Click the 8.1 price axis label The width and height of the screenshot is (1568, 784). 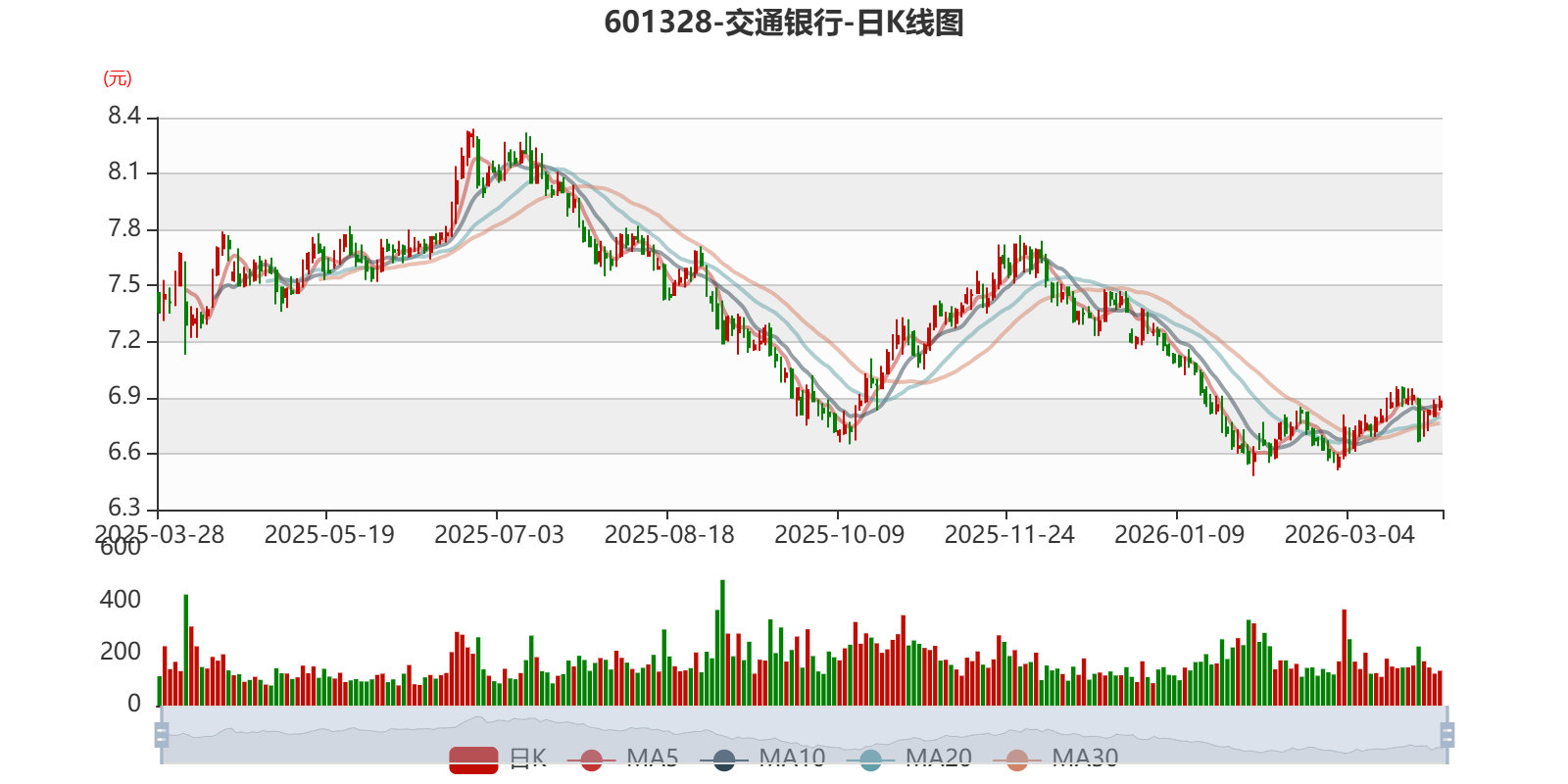coord(124,172)
